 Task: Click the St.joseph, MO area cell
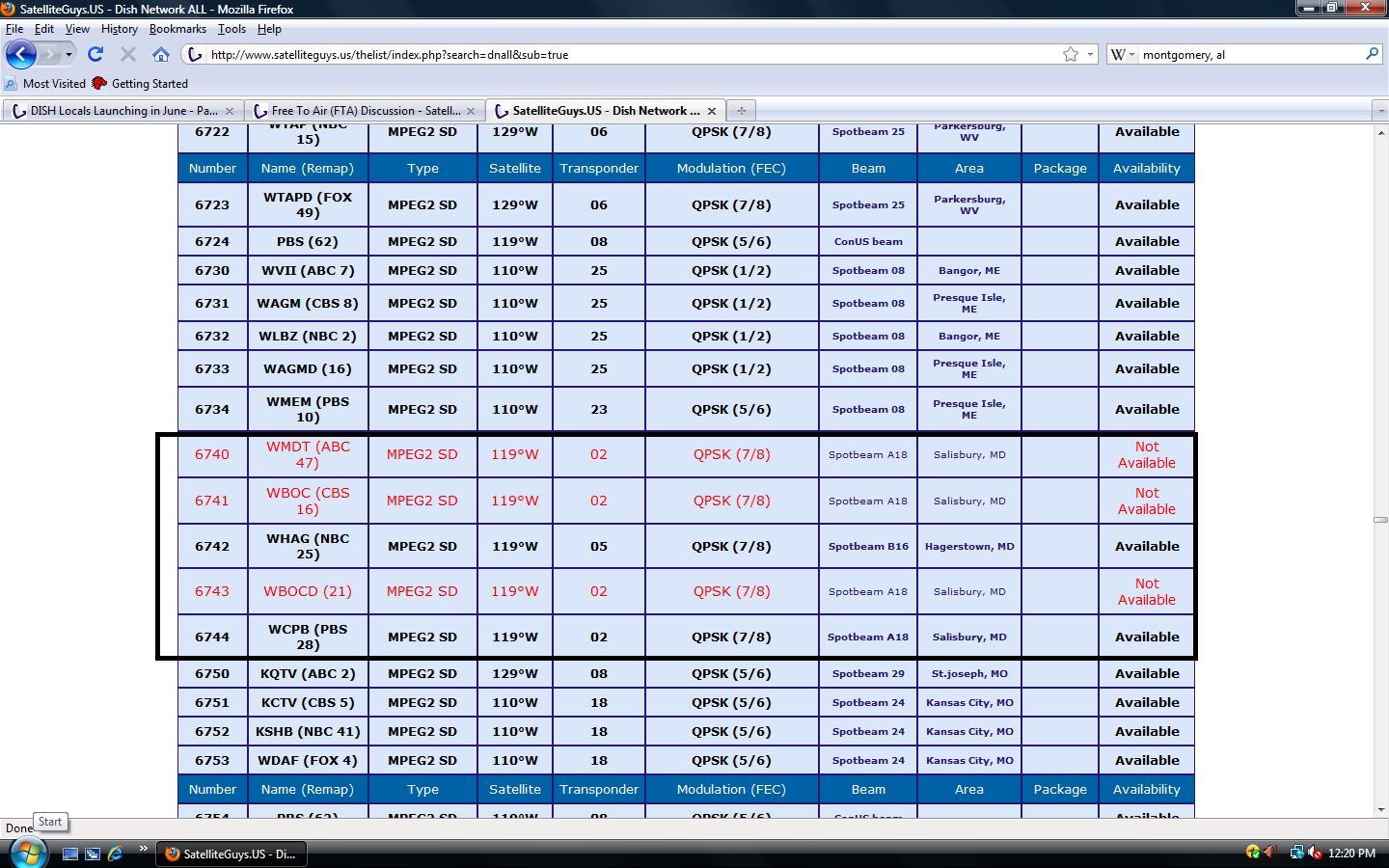tap(969, 673)
